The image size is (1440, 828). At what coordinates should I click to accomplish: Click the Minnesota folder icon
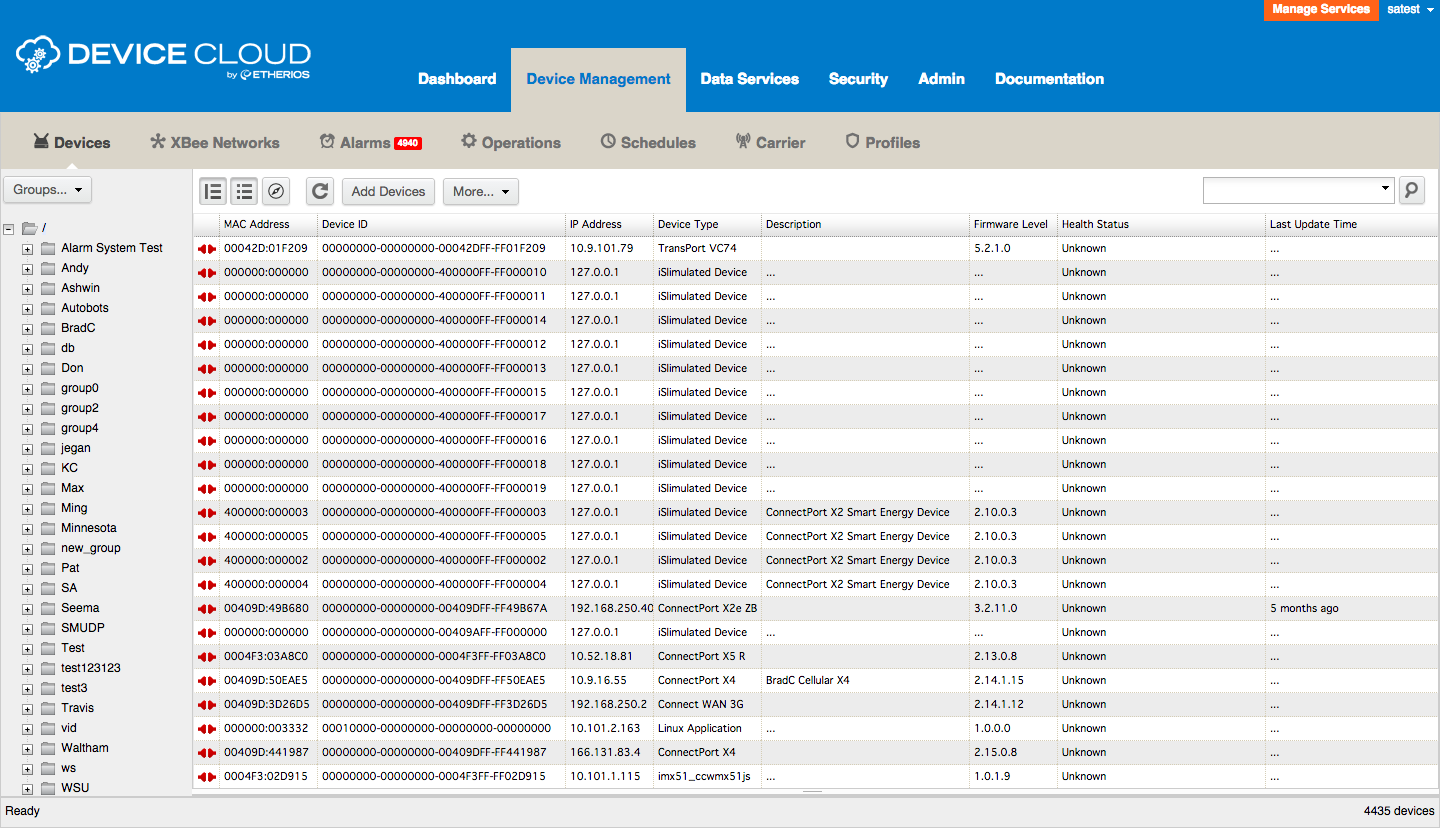click(48, 528)
